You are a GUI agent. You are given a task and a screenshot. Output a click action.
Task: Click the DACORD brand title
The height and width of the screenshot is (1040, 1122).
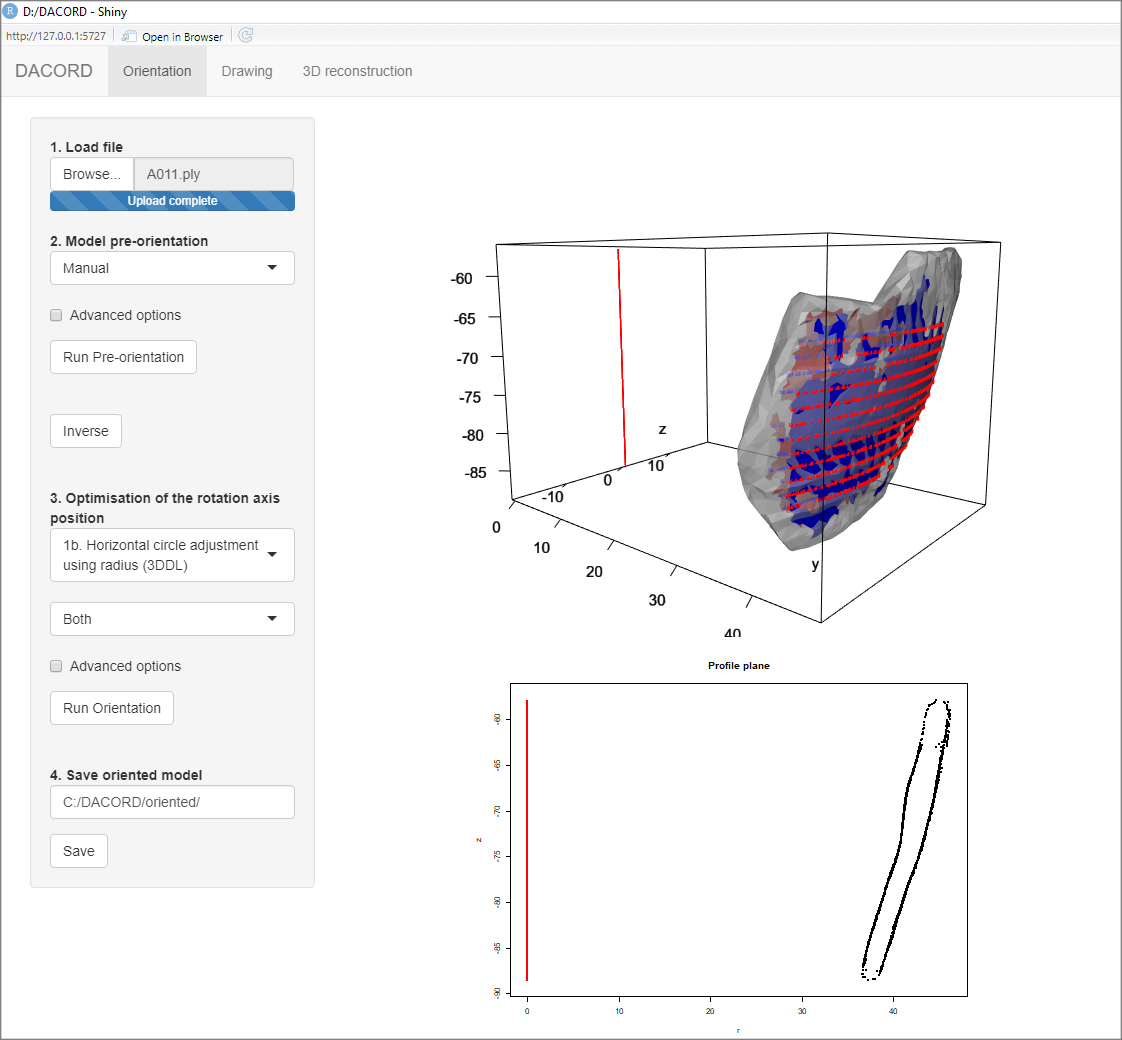coord(54,71)
